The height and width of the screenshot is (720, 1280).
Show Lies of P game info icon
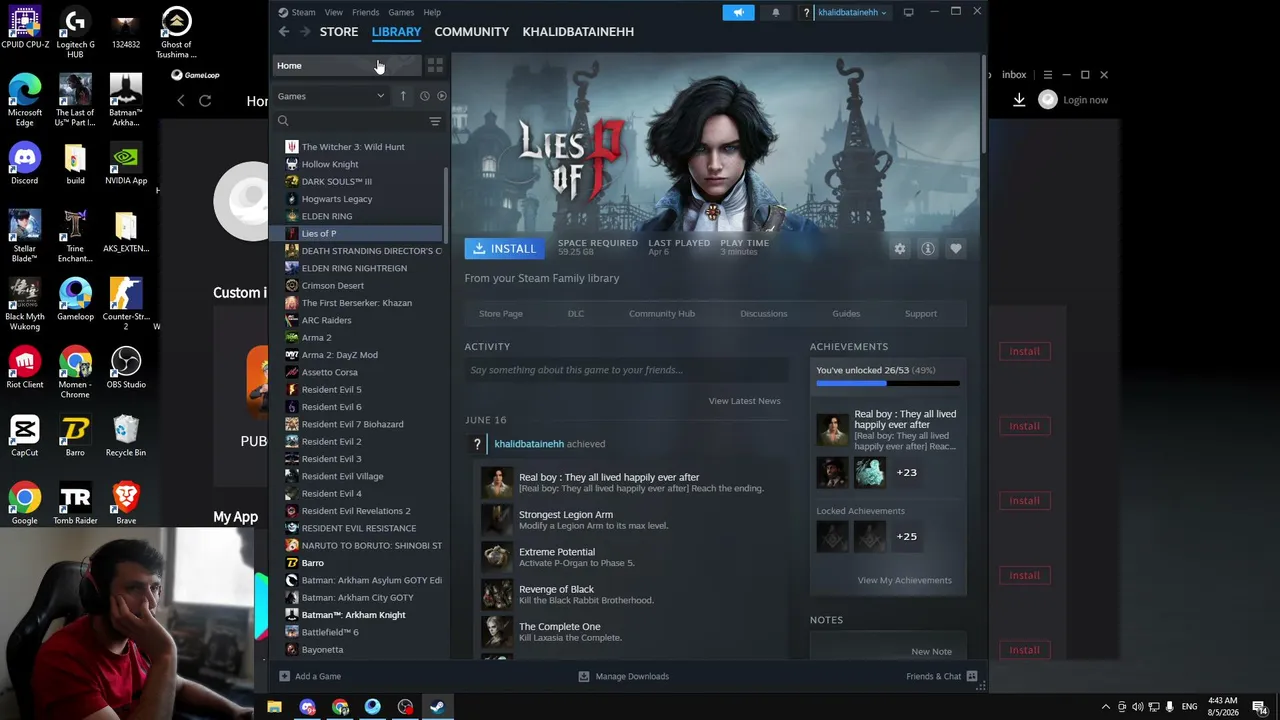tap(928, 249)
